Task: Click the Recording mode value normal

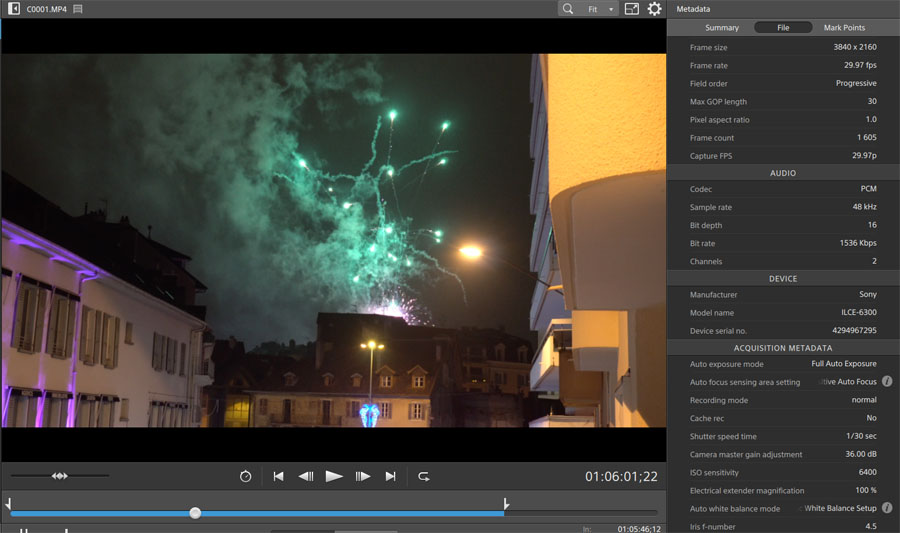Action: (x=864, y=399)
